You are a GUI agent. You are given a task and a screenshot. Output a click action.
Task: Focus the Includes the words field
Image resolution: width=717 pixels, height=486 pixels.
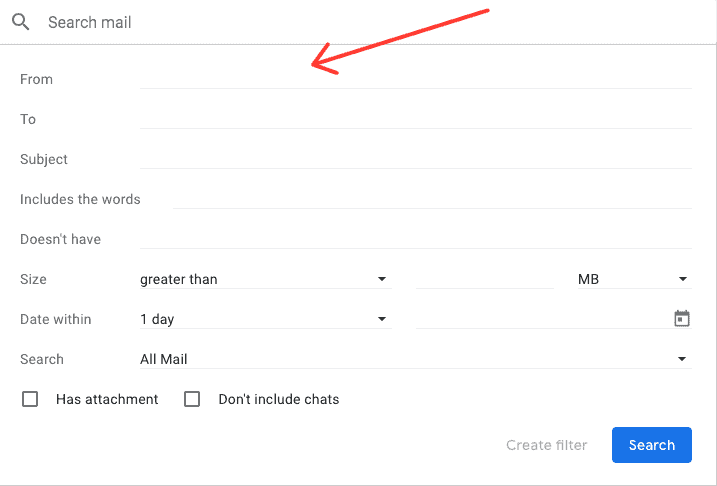point(432,198)
